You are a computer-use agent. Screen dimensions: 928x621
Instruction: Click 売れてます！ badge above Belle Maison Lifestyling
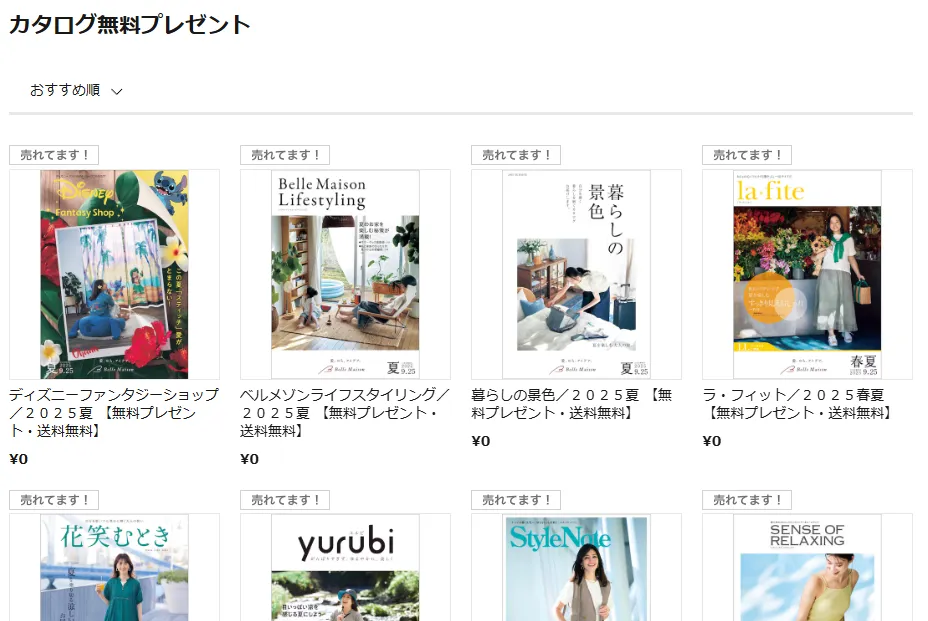click(x=285, y=155)
